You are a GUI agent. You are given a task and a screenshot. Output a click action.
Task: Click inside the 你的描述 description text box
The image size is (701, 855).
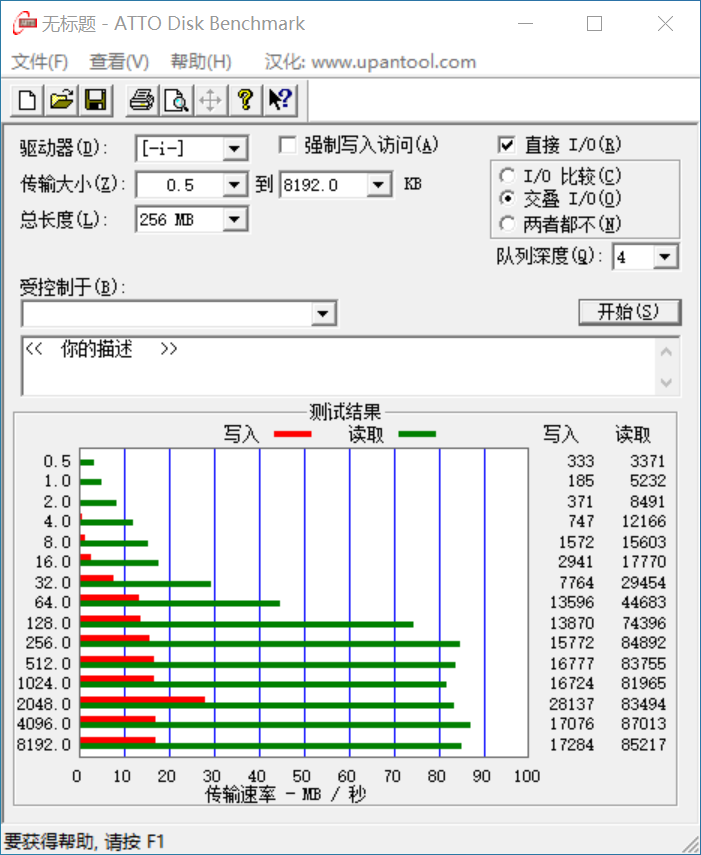pyautogui.click(x=338, y=366)
